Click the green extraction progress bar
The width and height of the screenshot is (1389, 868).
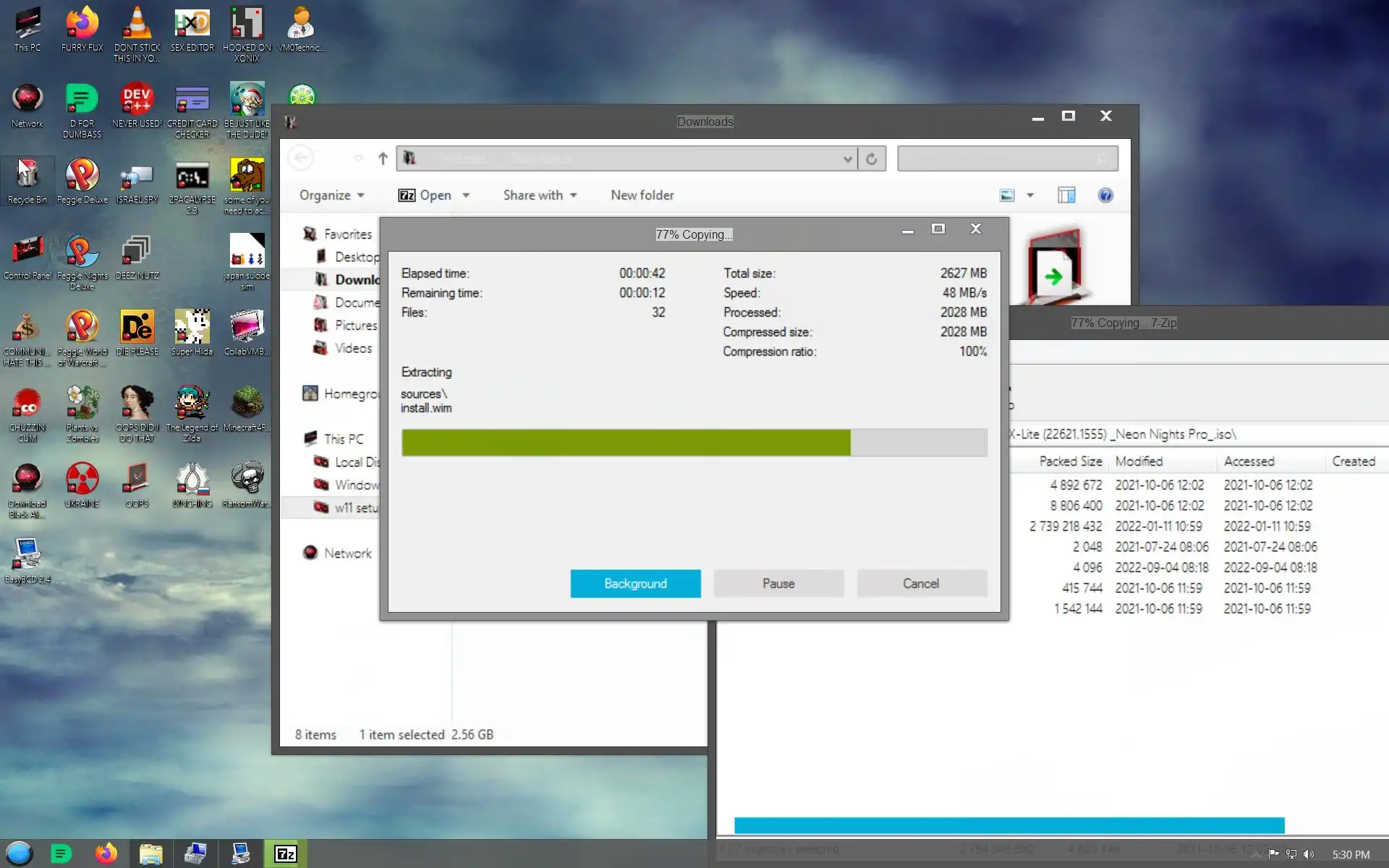coord(626,443)
